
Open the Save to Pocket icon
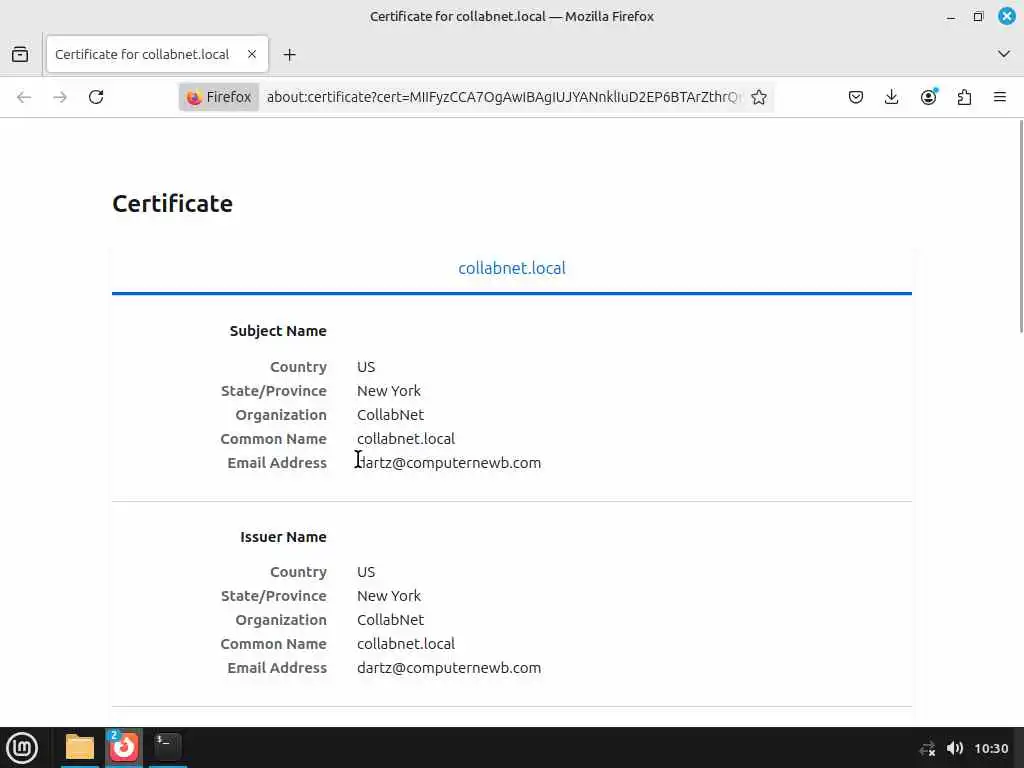pyautogui.click(x=856, y=97)
